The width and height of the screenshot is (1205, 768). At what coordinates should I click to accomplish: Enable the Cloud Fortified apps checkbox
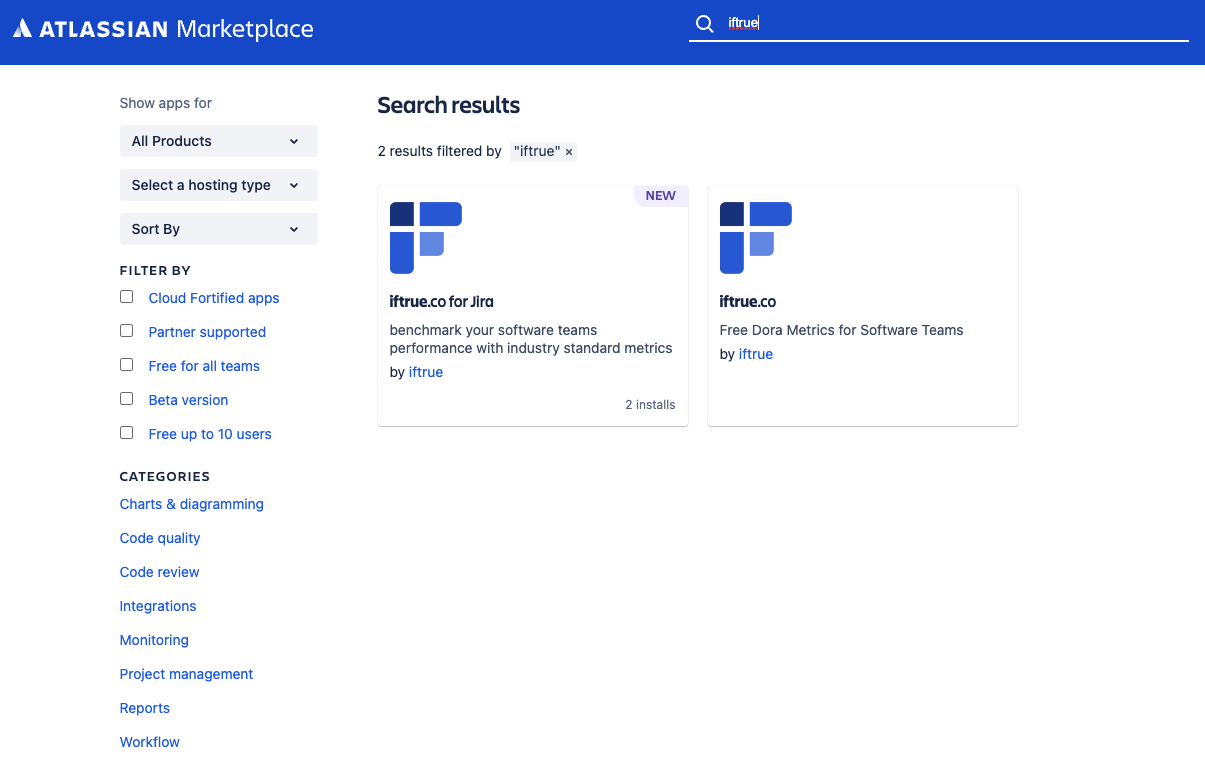pyautogui.click(x=127, y=297)
